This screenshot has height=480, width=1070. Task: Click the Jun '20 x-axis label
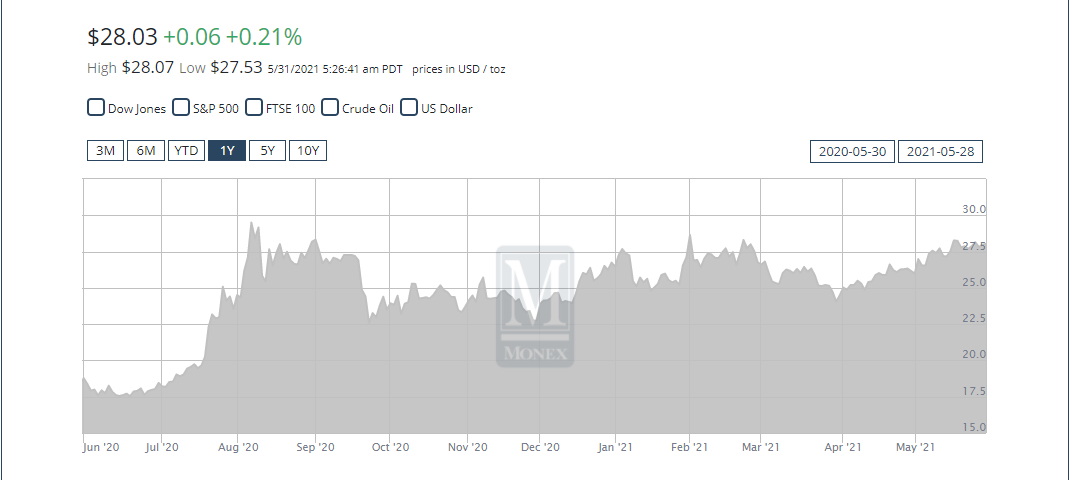101,447
